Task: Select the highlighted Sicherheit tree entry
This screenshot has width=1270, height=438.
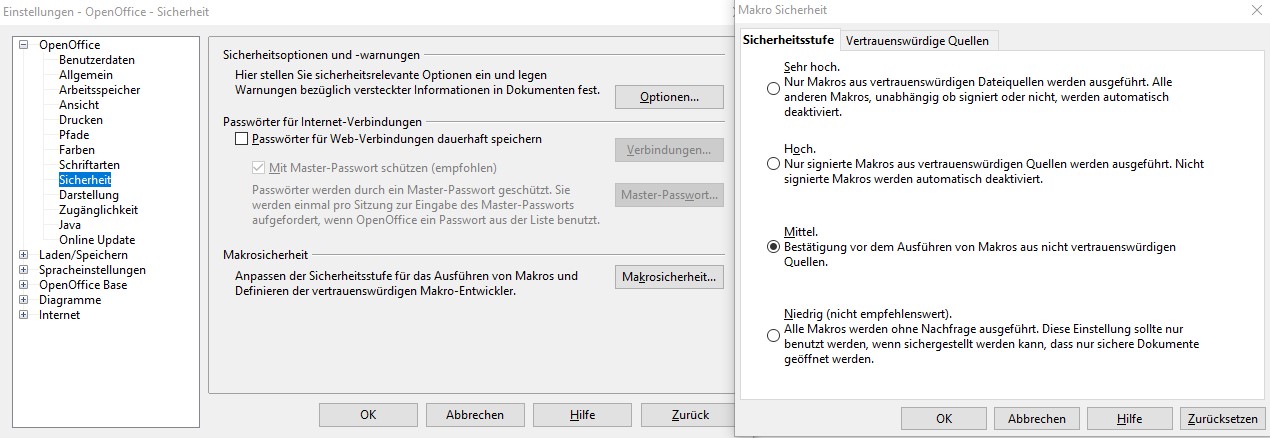Action: tap(85, 180)
